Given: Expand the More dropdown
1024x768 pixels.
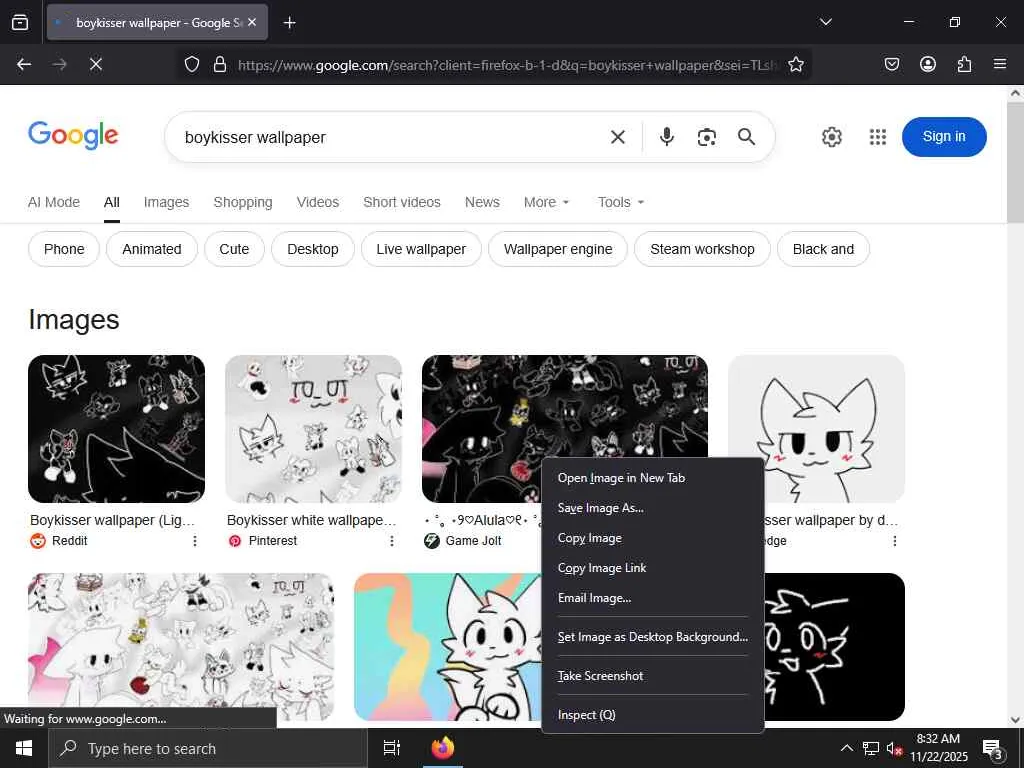Looking at the screenshot, I should click(x=547, y=202).
